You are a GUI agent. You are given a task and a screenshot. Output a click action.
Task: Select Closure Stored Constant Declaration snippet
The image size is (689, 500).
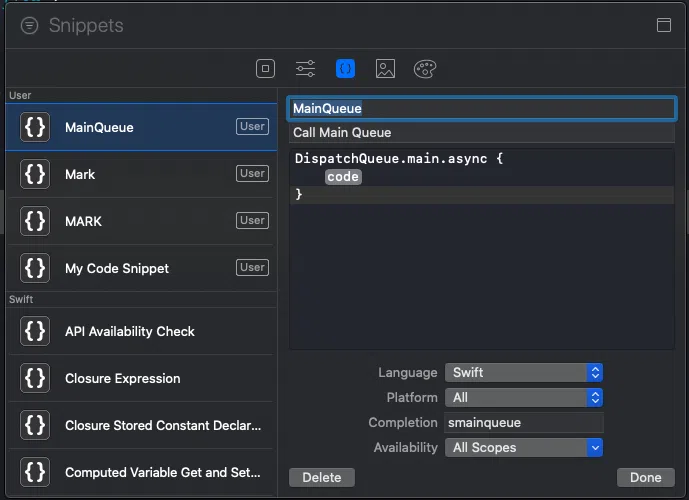click(x=141, y=425)
